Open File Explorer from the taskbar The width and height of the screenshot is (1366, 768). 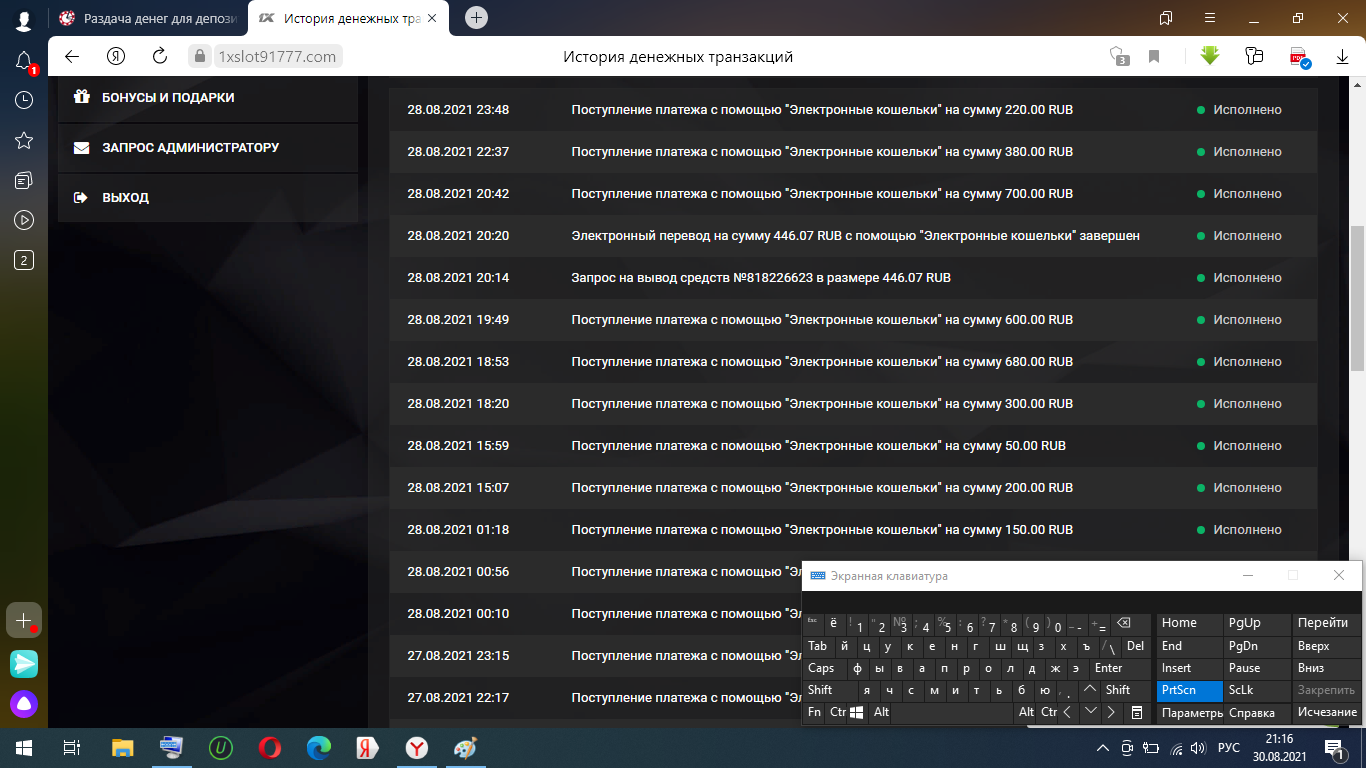(x=122, y=747)
